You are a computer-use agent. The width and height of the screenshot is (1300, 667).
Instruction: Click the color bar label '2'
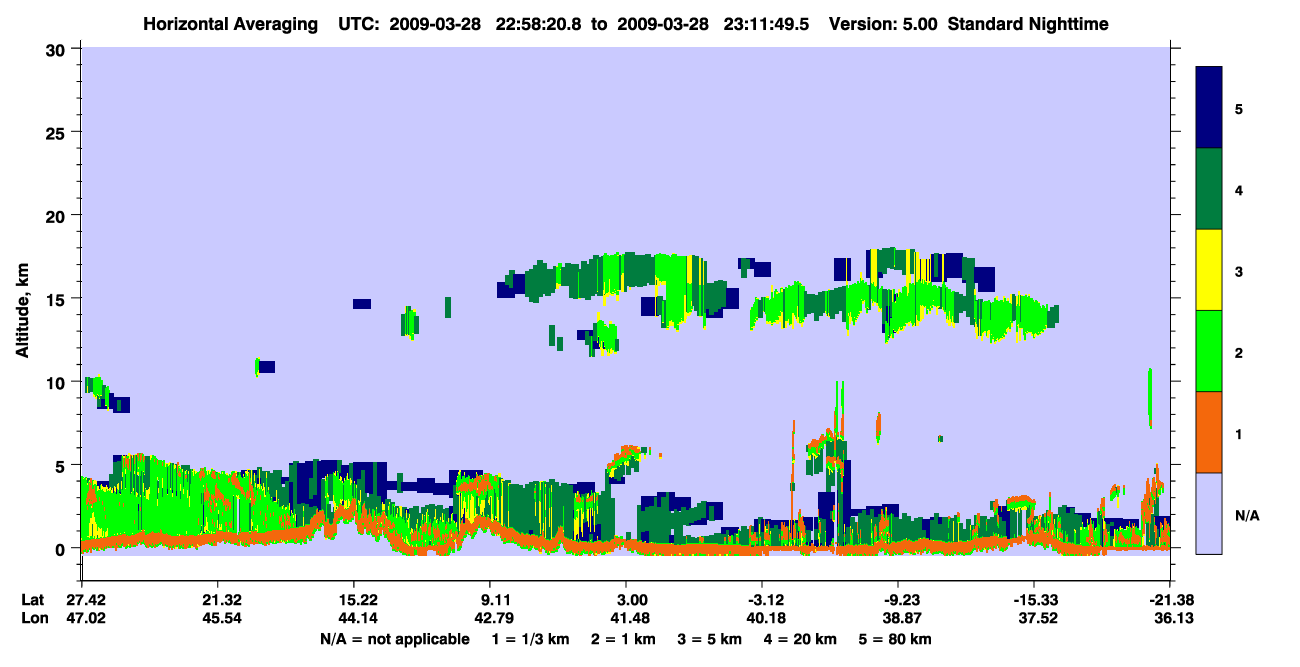pyautogui.click(x=1238, y=353)
